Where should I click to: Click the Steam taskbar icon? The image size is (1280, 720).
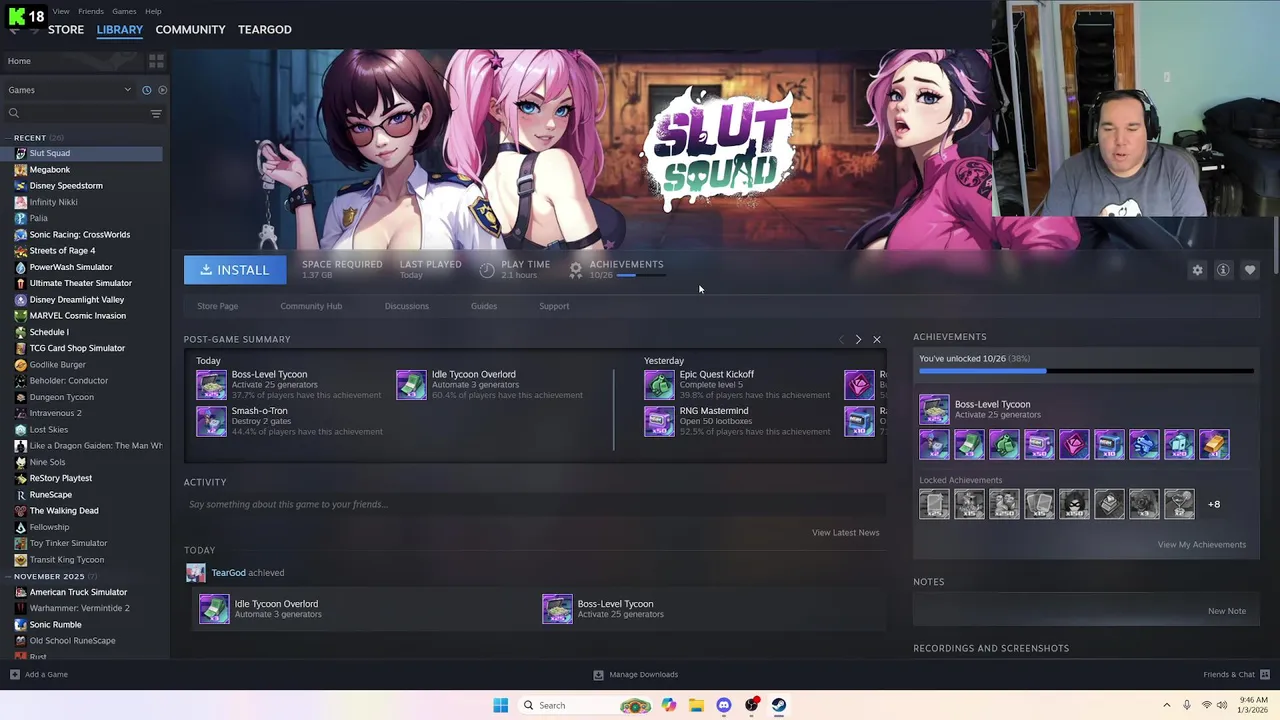[779, 705]
